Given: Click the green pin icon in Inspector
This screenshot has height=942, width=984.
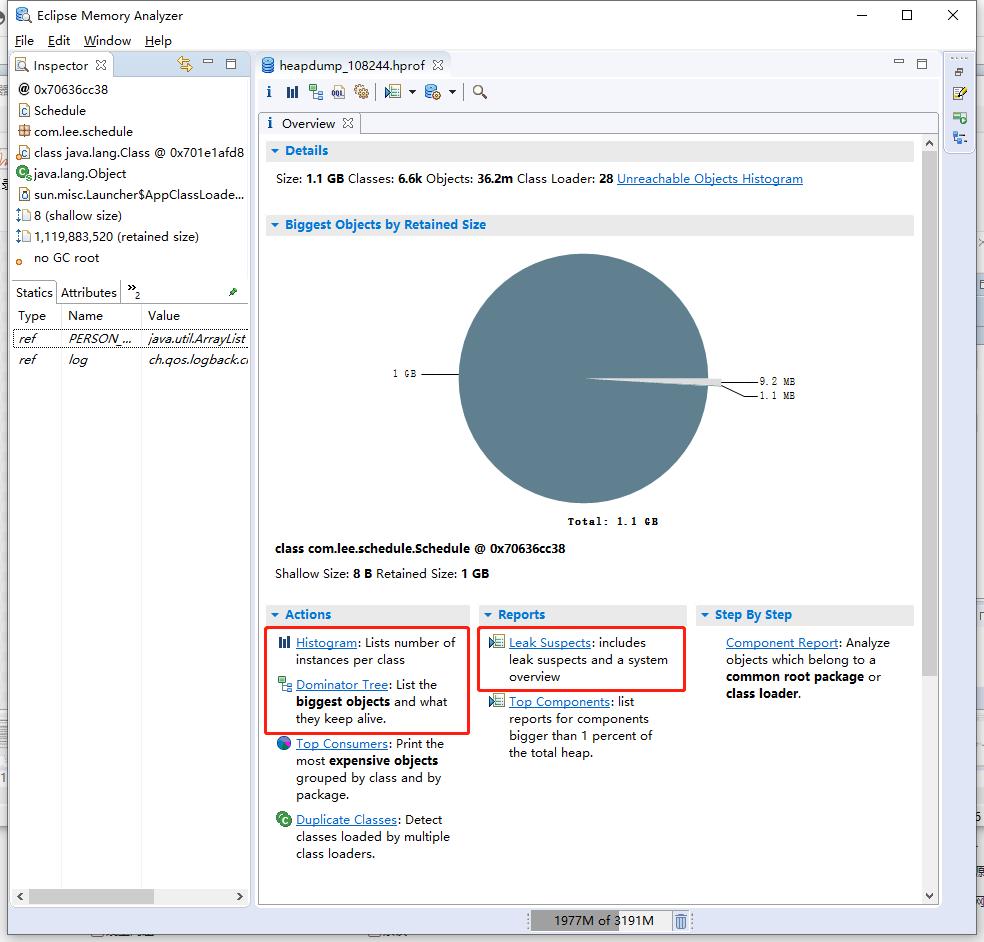Looking at the screenshot, I should click(233, 292).
